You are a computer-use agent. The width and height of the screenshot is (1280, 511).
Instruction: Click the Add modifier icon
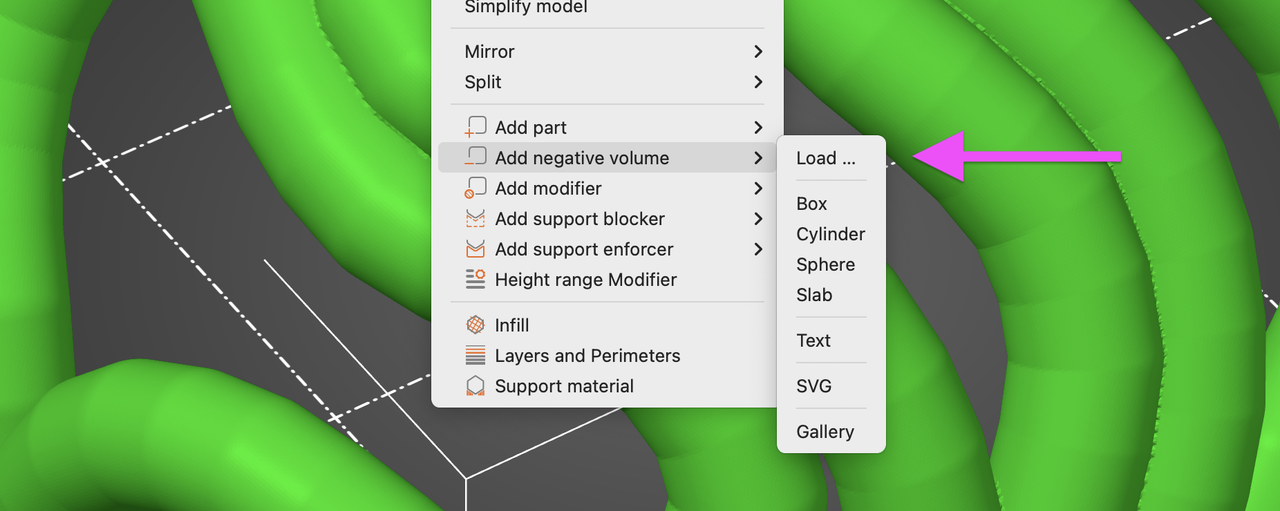tap(476, 188)
